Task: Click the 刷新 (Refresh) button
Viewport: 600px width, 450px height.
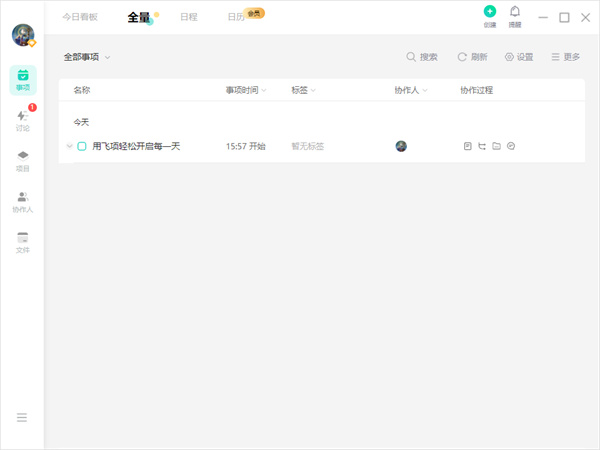Action: [x=473, y=57]
